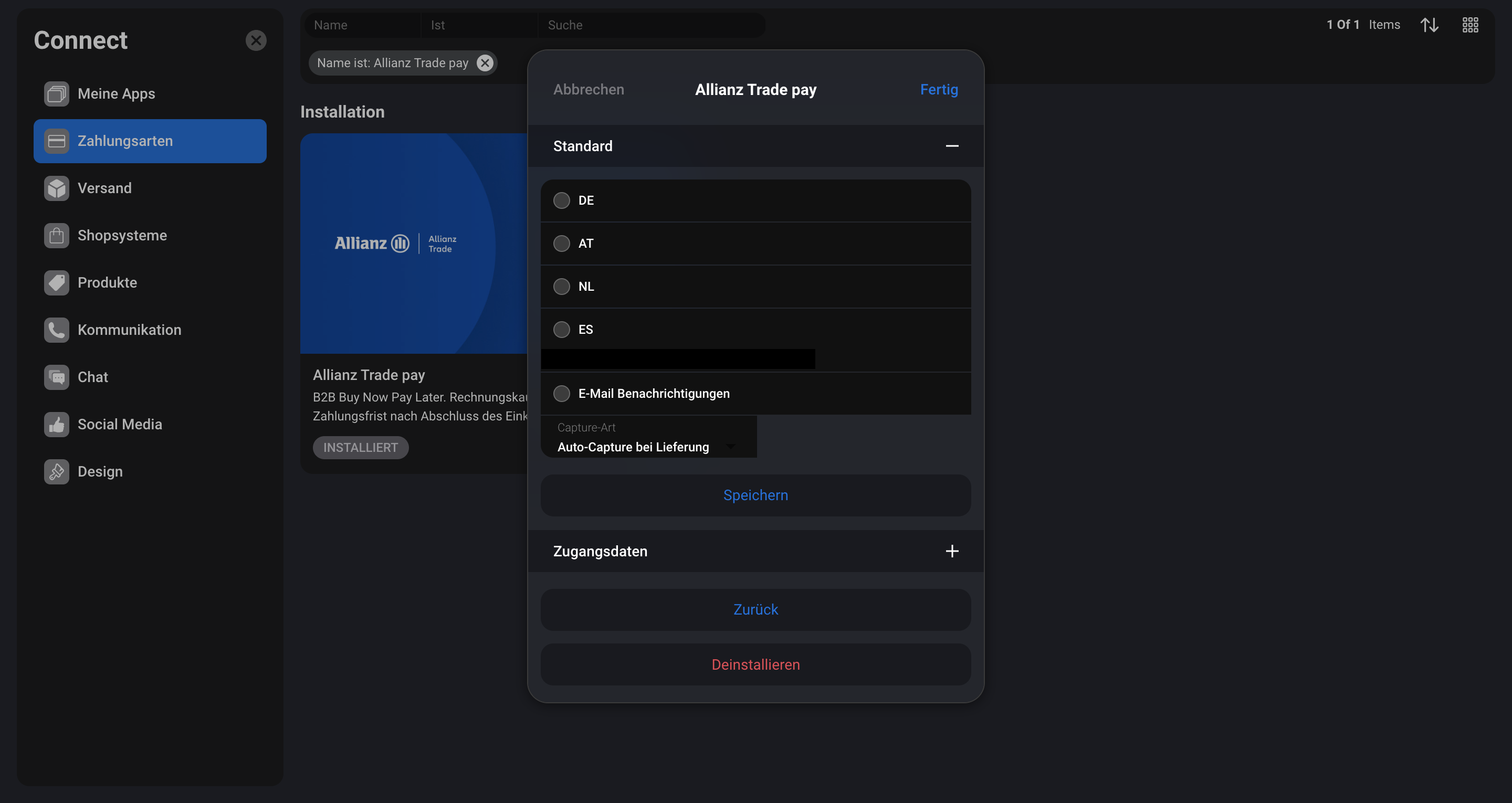Remove the 'Name ist: Allianz Trade pay' filter
Image resolution: width=1512 pixels, height=803 pixels.
point(485,63)
